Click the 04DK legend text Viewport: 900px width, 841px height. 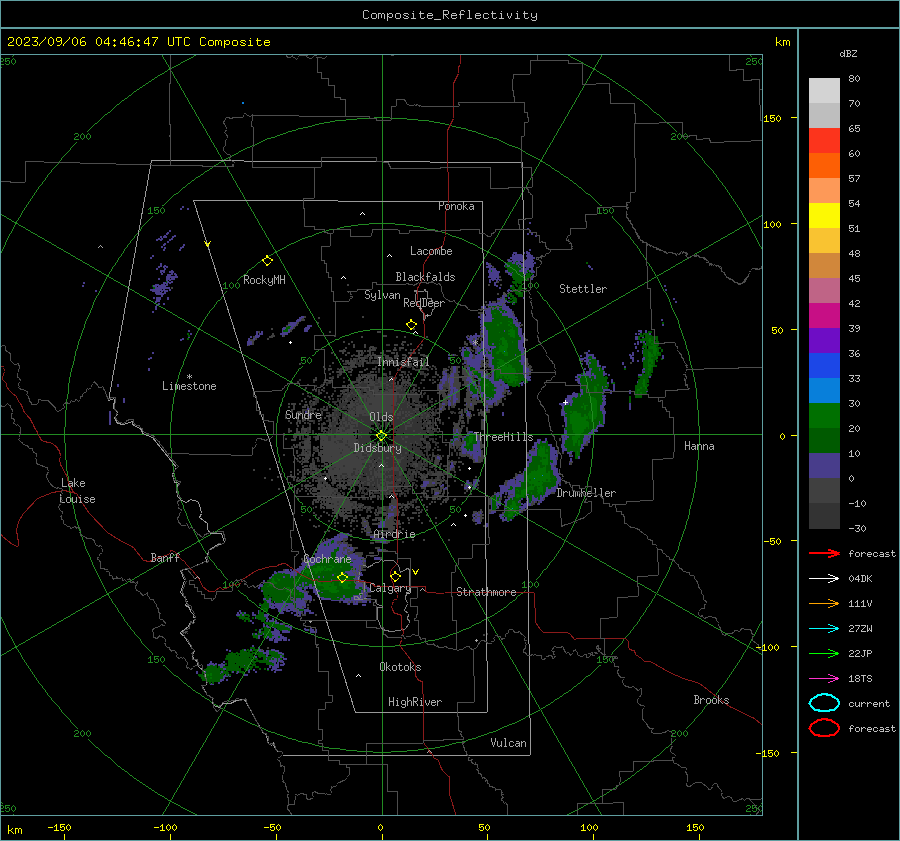click(x=860, y=579)
